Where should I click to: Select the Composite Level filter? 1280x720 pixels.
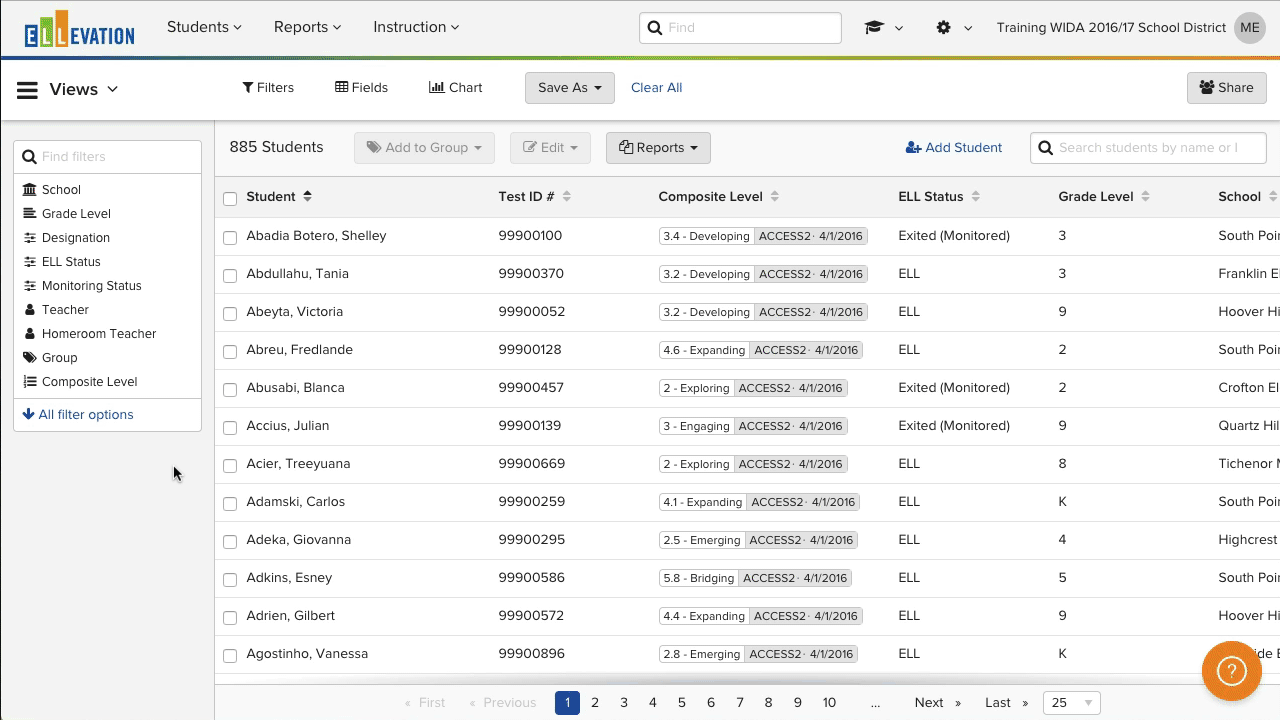pyautogui.click(x=89, y=382)
